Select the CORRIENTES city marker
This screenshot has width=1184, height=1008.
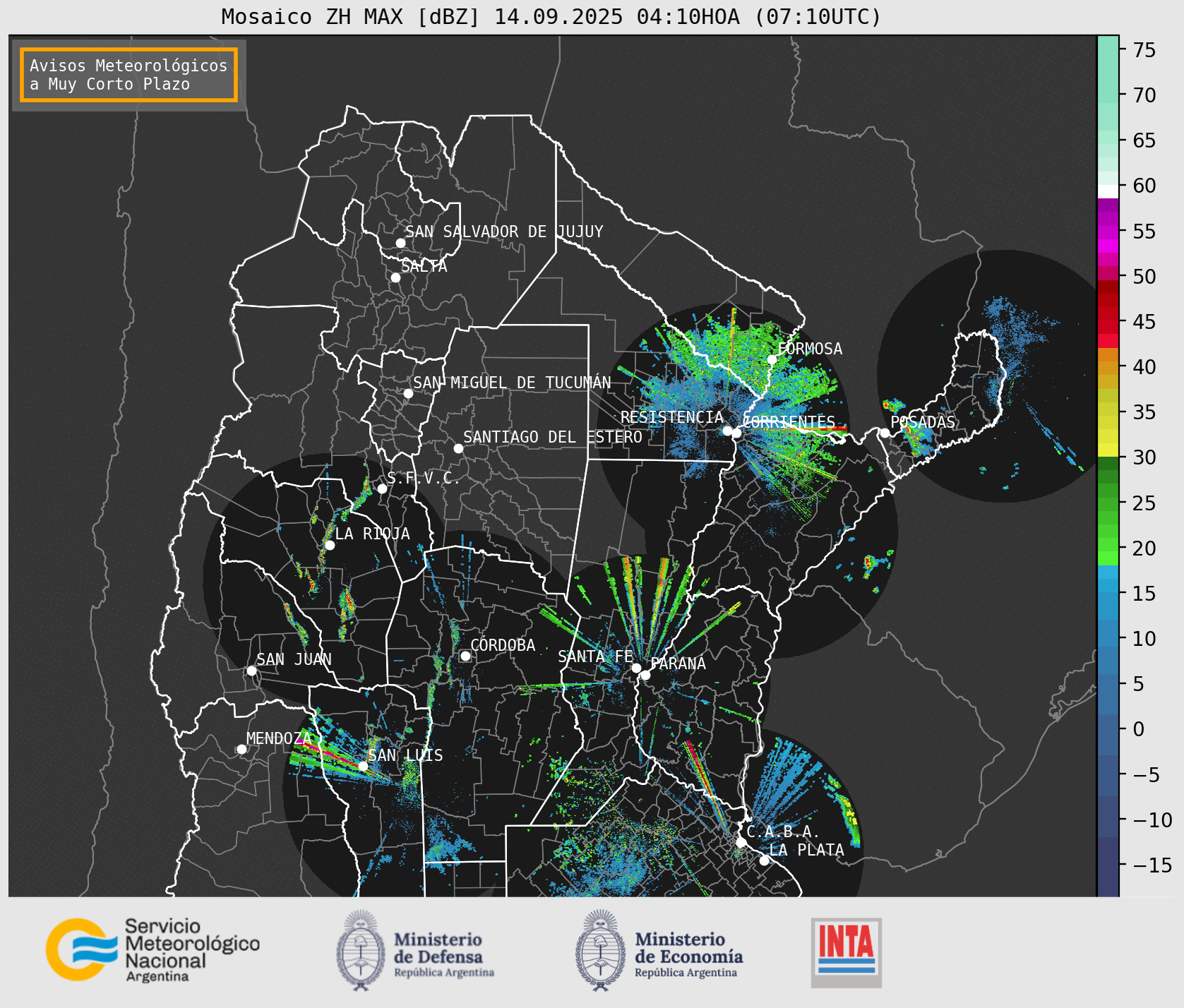(736, 433)
